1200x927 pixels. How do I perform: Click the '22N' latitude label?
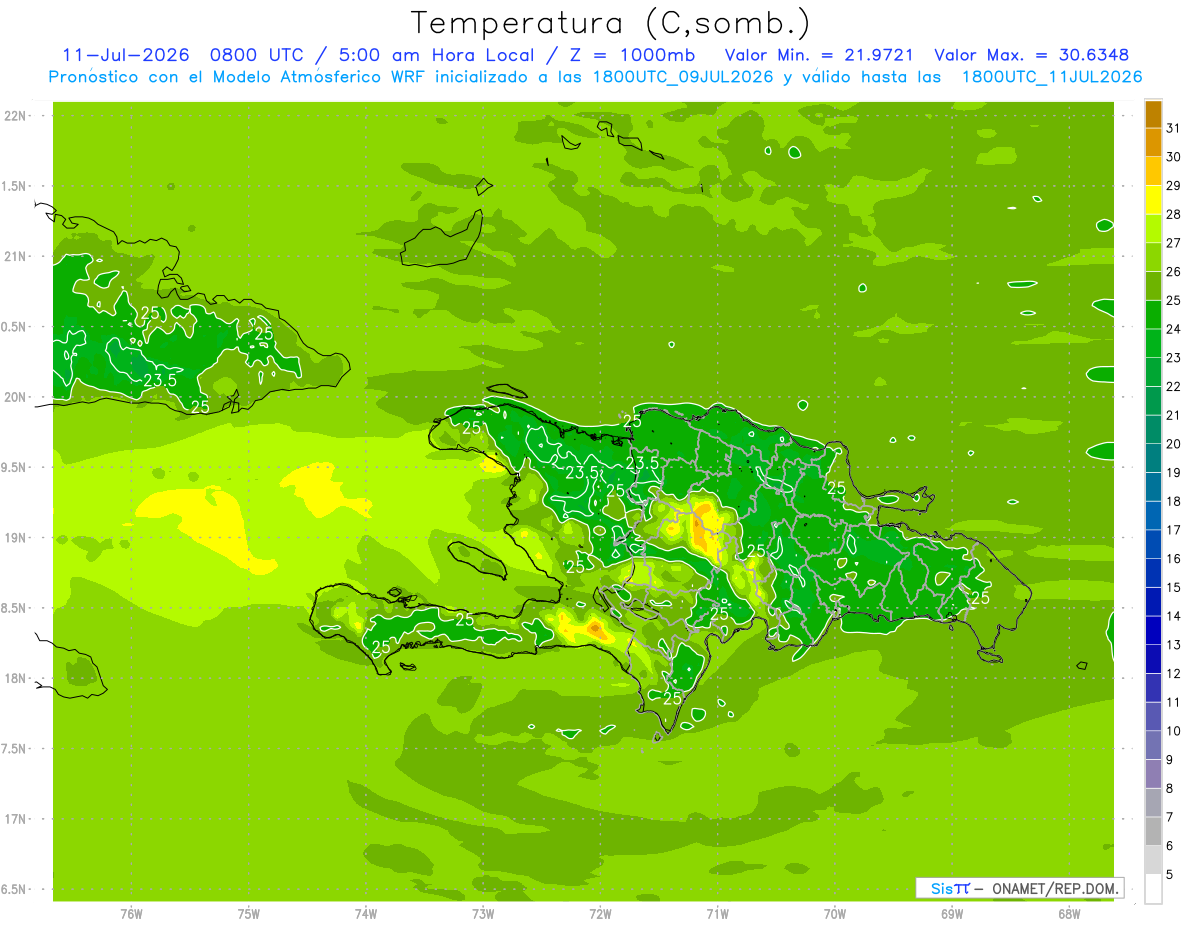(x=15, y=116)
